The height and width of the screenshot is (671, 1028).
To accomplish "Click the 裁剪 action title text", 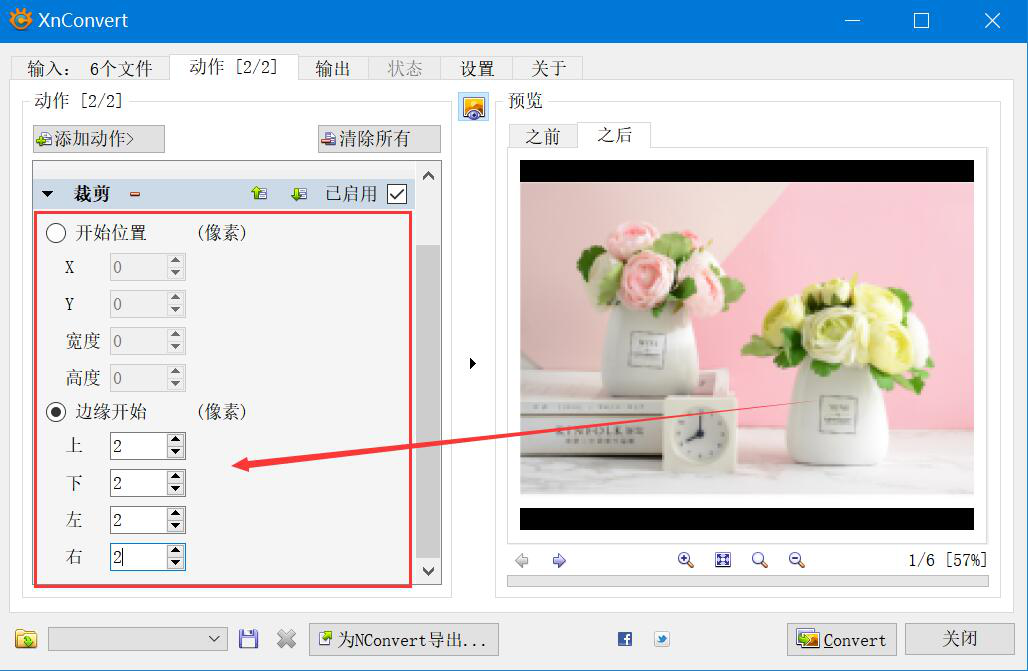I will click(x=92, y=194).
